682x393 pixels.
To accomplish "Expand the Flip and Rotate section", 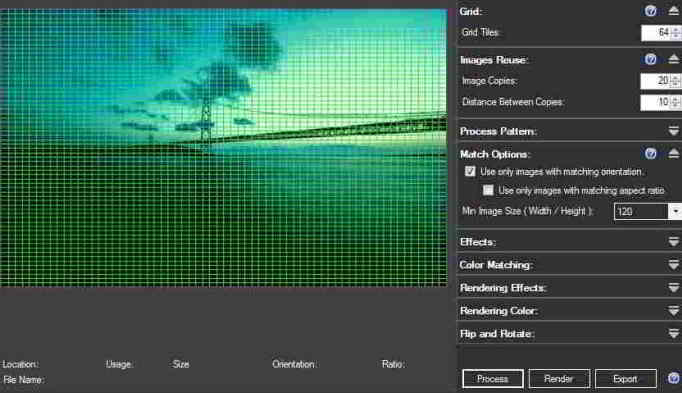I will click(674, 333).
